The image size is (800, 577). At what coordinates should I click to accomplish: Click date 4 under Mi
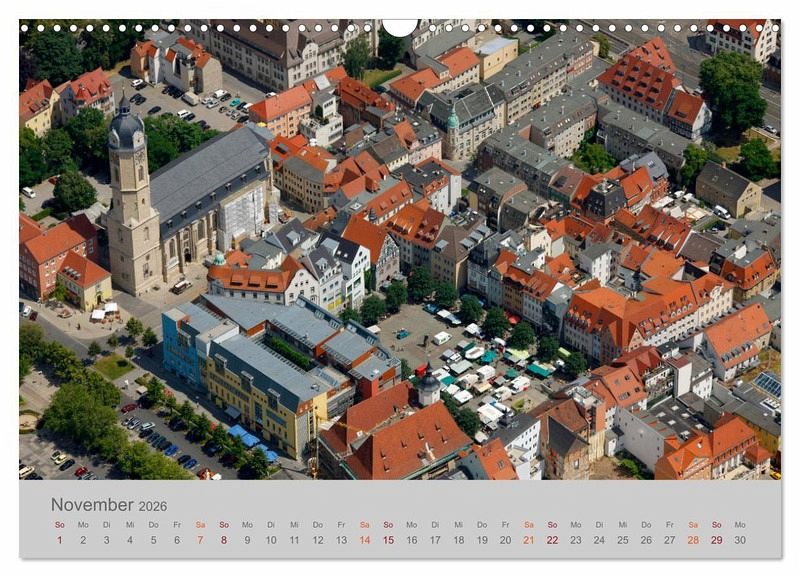[129, 540]
